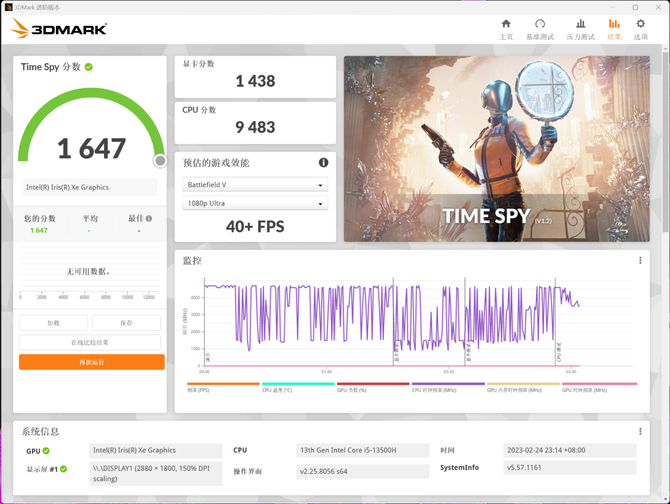
Task: Click the green check beside GPU label
Action: pos(46,451)
